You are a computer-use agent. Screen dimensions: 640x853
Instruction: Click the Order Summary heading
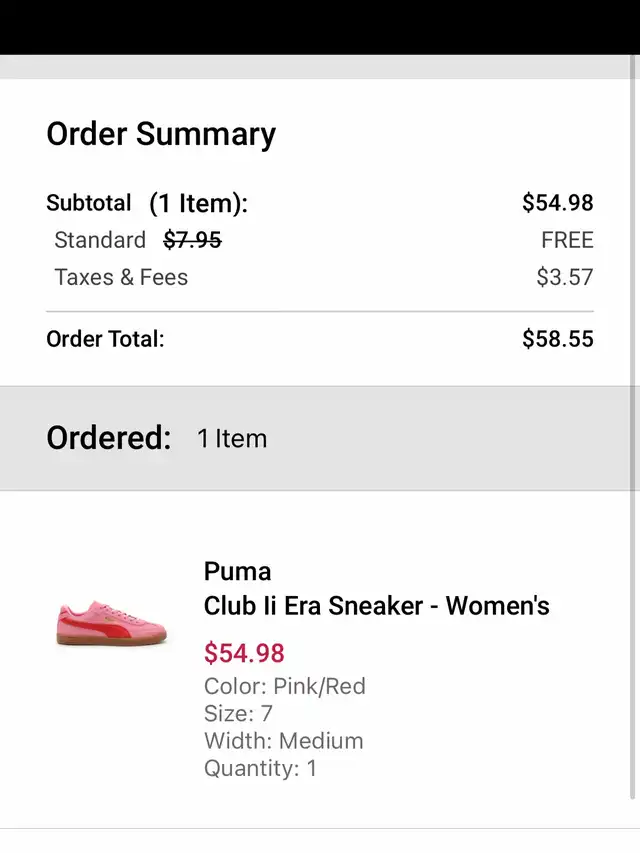[161, 134]
